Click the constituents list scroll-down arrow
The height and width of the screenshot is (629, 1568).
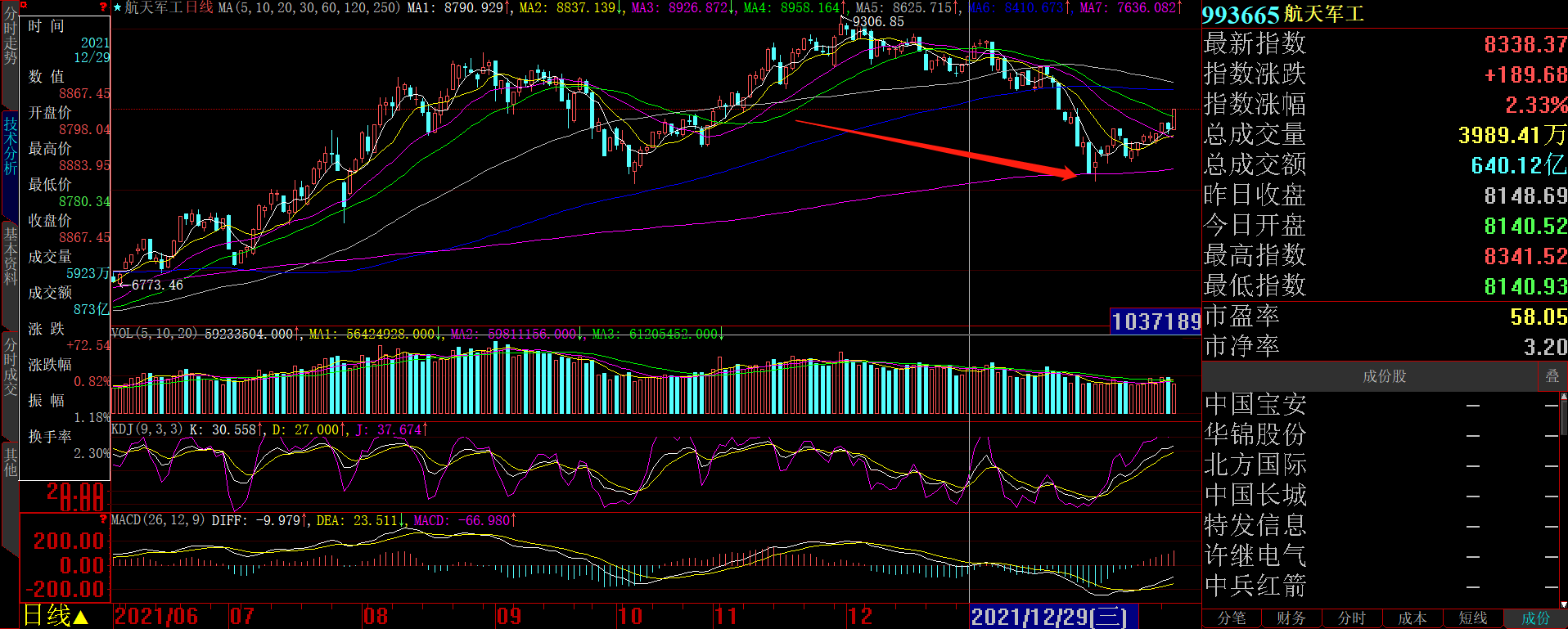1564,604
